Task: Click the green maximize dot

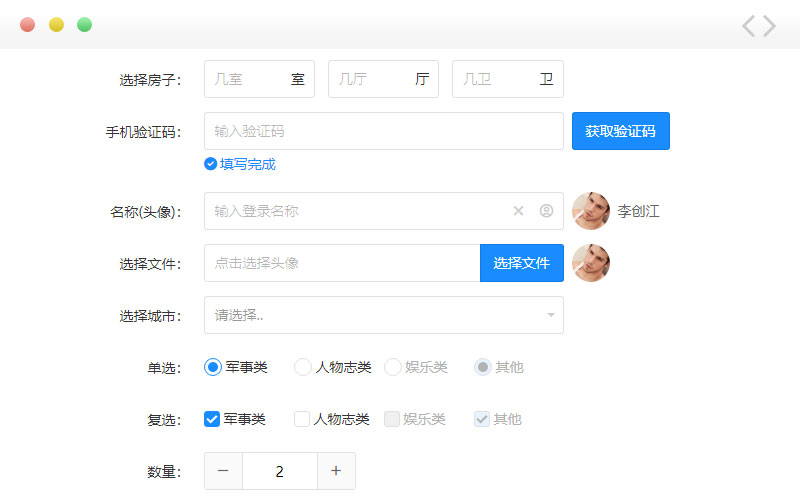Action: tap(85, 24)
